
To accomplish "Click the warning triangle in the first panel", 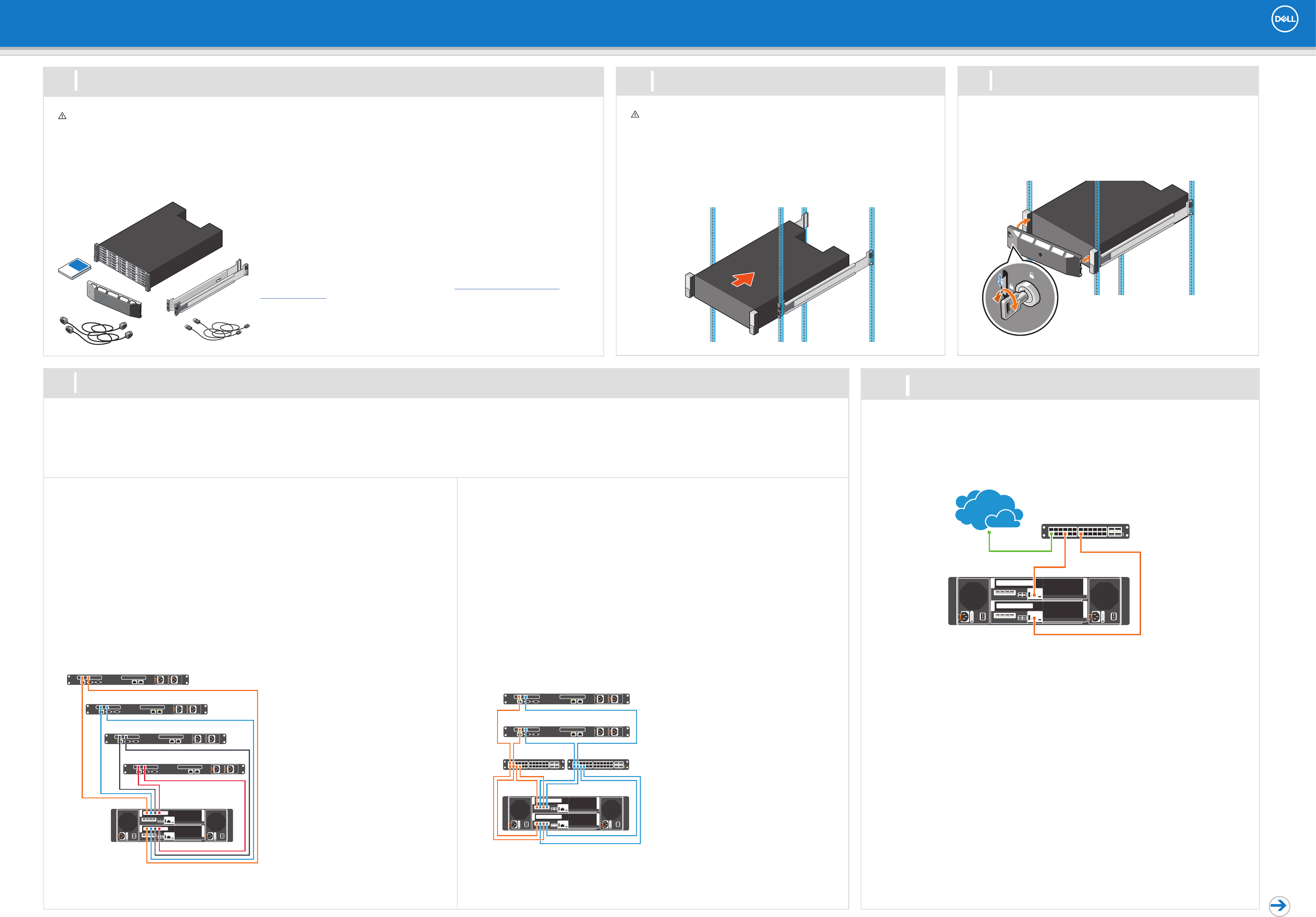I will tap(62, 116).
